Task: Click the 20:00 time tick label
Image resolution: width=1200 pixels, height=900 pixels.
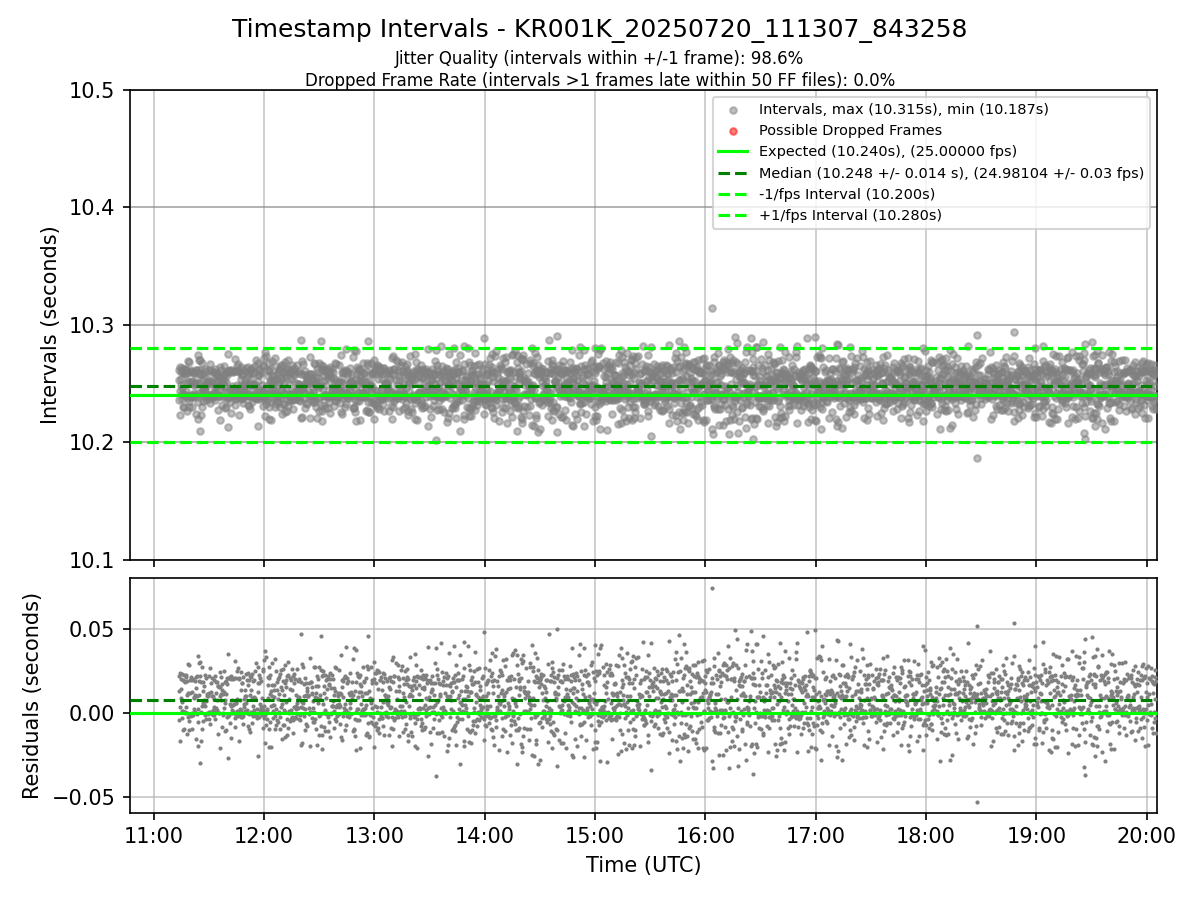Action: pyautogui.click(x=1146, y=835)
